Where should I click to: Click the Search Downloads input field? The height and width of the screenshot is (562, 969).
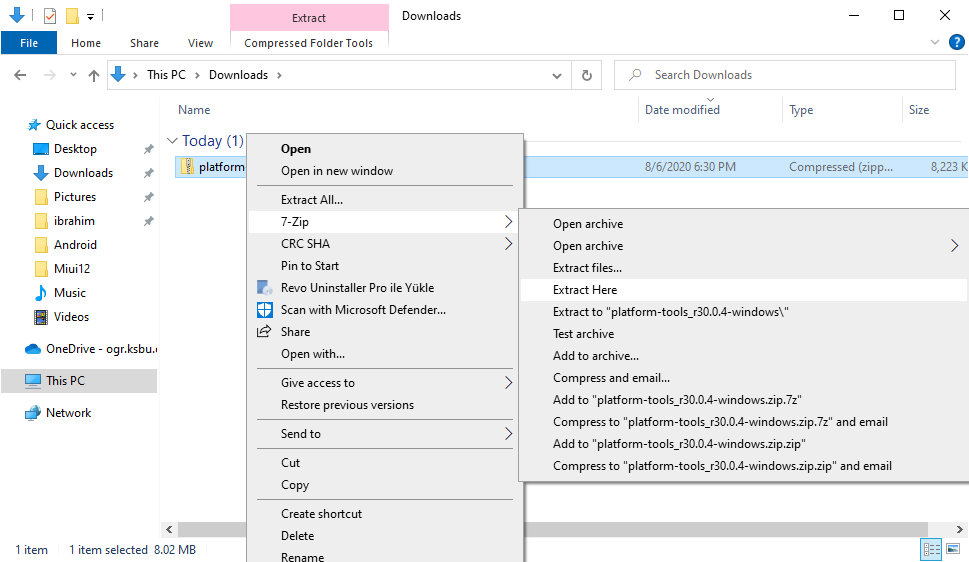point(784,75)
